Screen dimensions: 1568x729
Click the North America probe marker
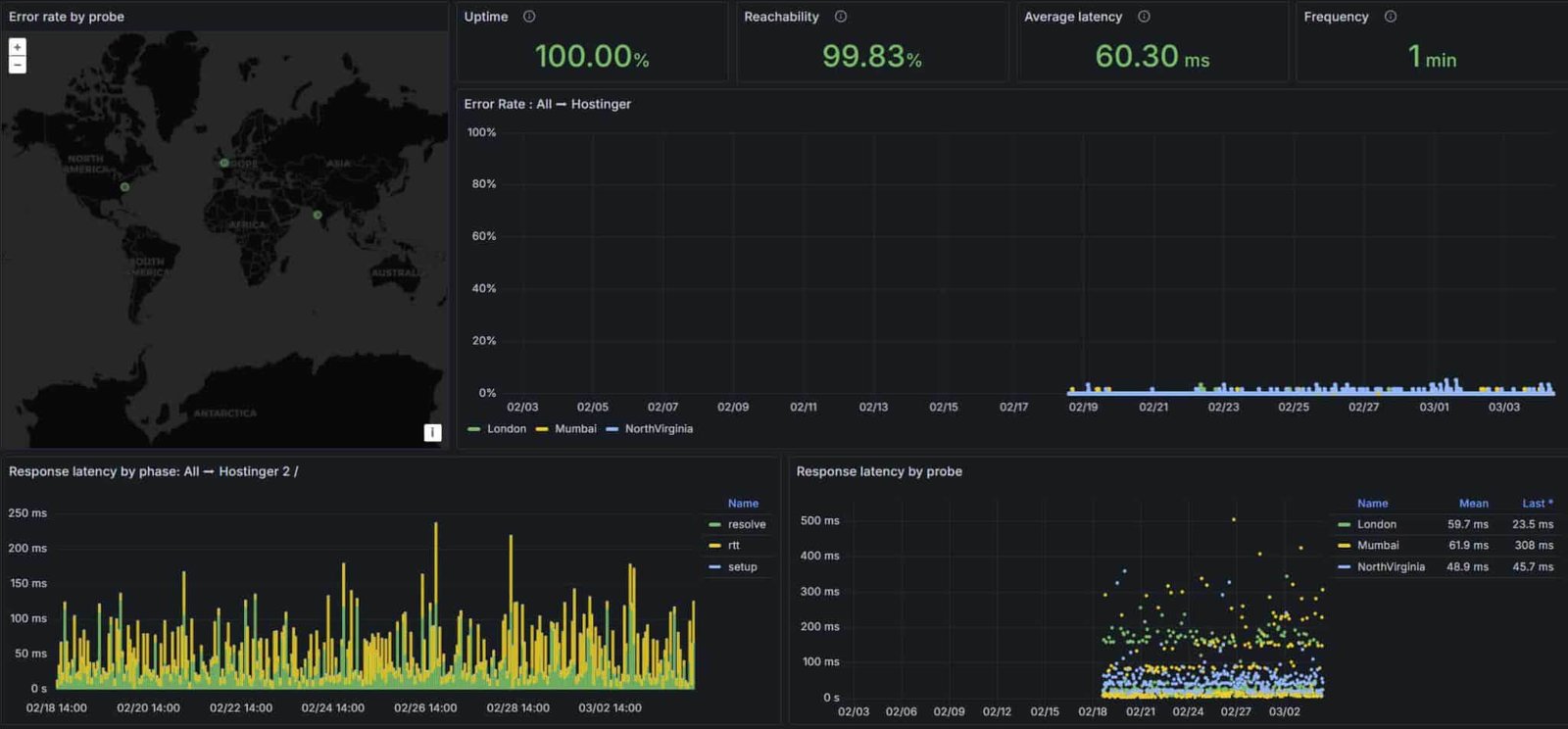124,186
